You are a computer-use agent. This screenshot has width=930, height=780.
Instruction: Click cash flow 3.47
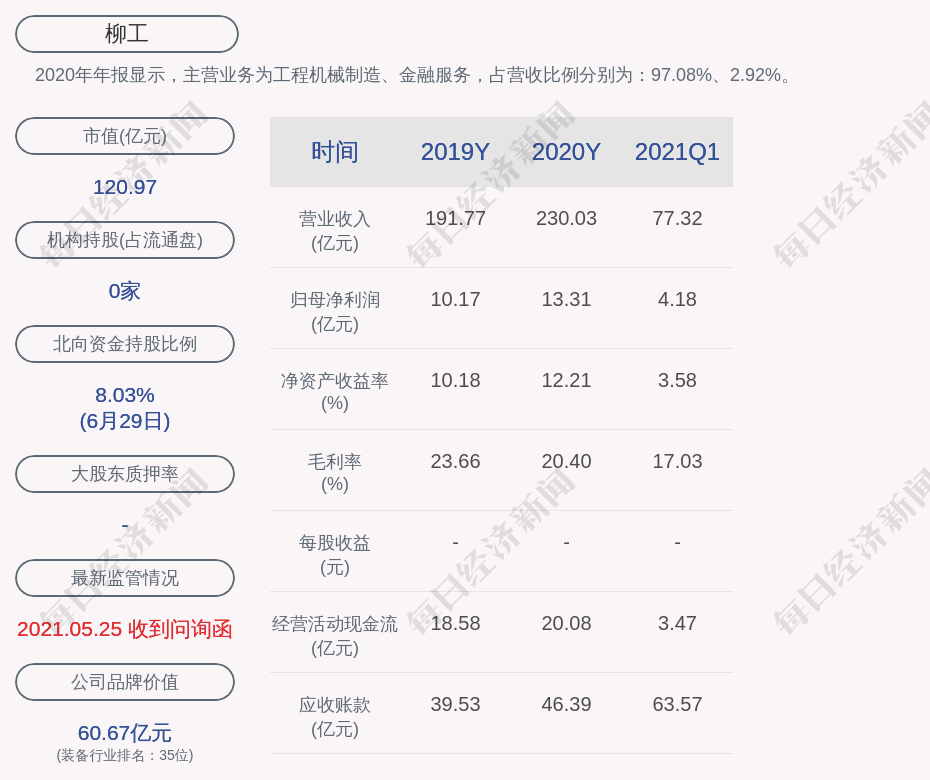(x=677, y=623)
